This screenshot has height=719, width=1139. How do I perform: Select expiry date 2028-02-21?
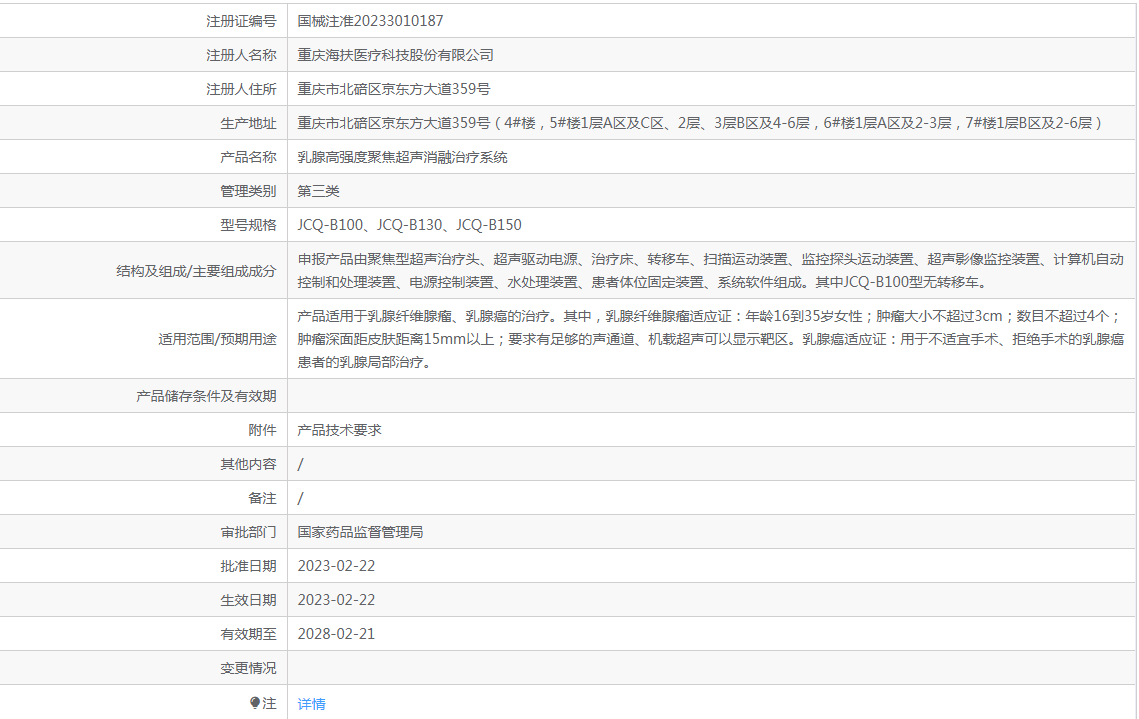336,634
